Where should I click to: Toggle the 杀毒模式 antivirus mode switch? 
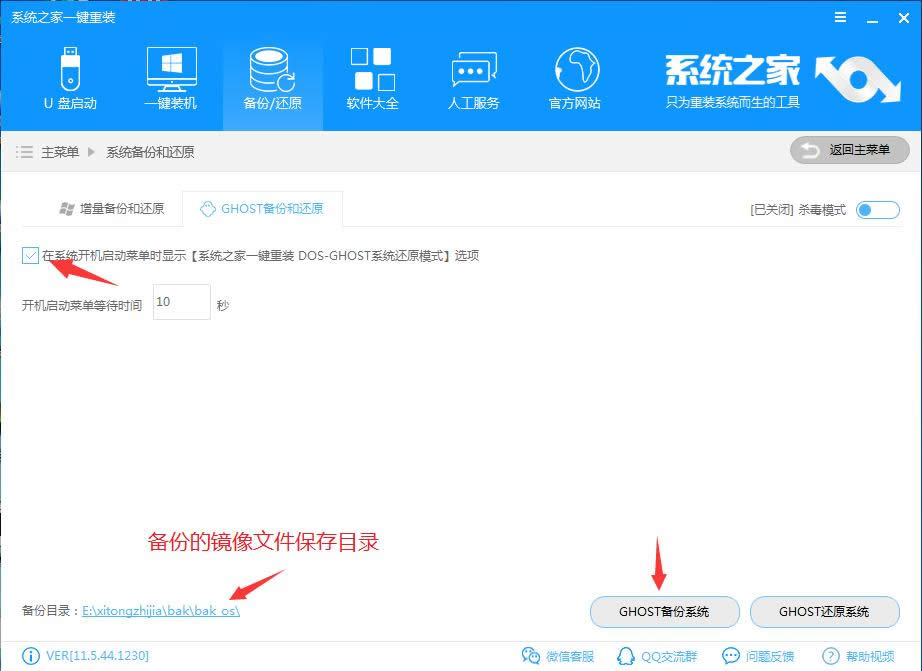click(x=877, y=210)
